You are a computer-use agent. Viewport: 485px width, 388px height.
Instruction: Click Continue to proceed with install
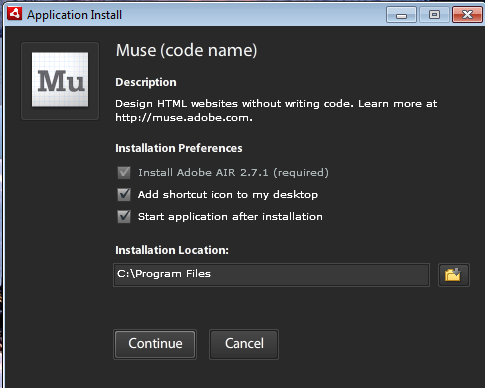click(155, 344)
